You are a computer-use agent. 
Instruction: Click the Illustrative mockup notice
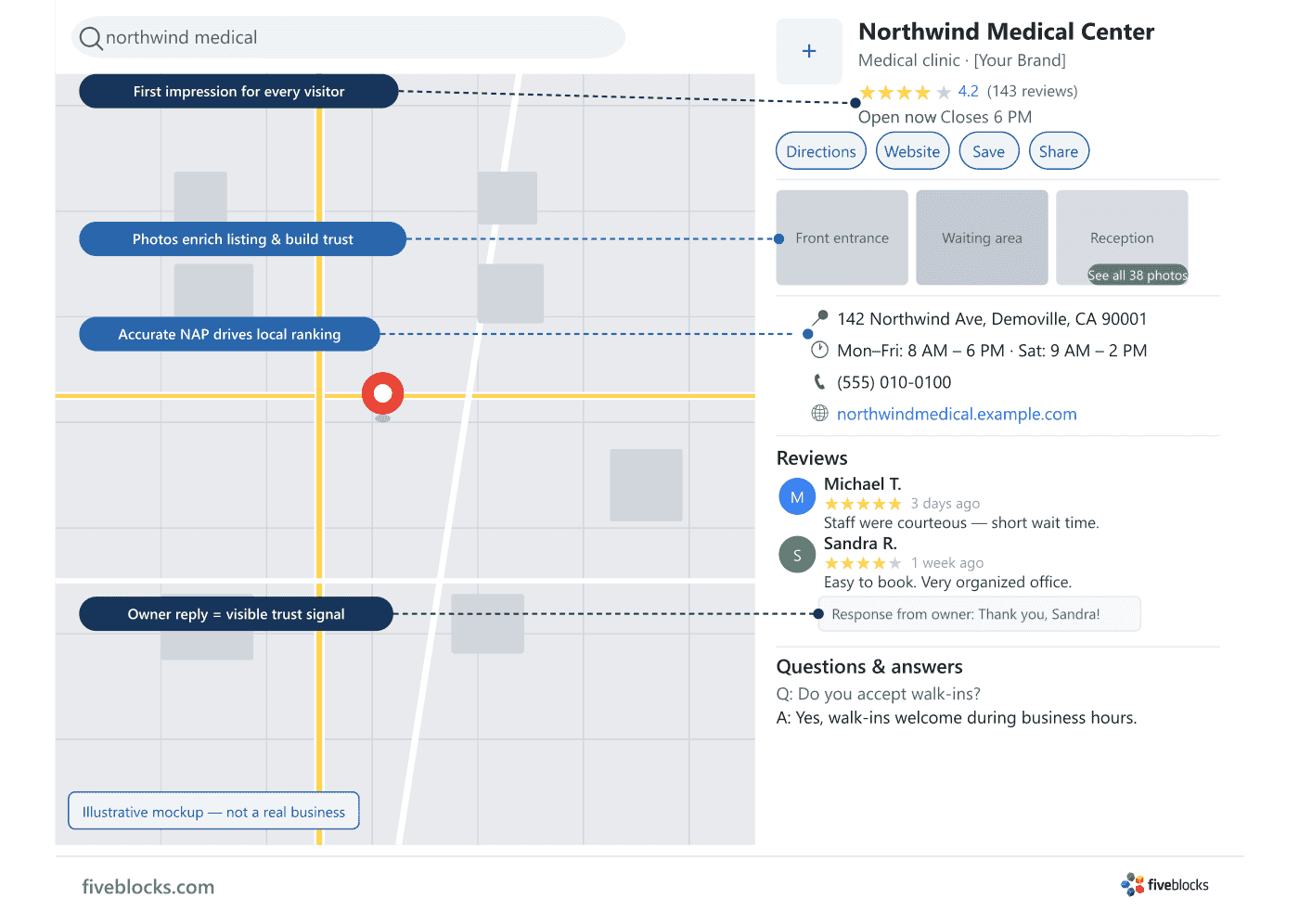213,811
